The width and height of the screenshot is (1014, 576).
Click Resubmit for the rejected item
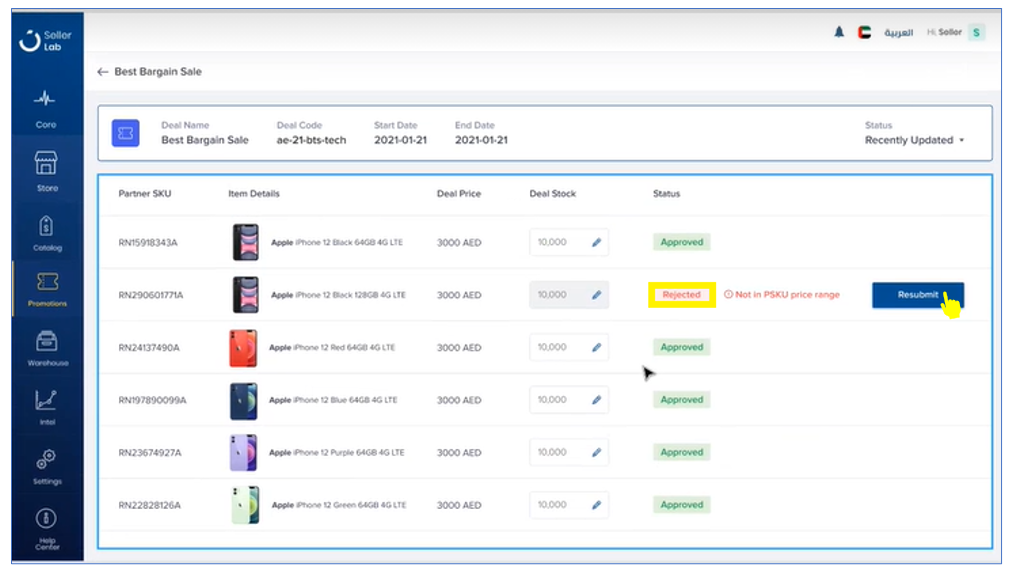[x=918, y=295]
